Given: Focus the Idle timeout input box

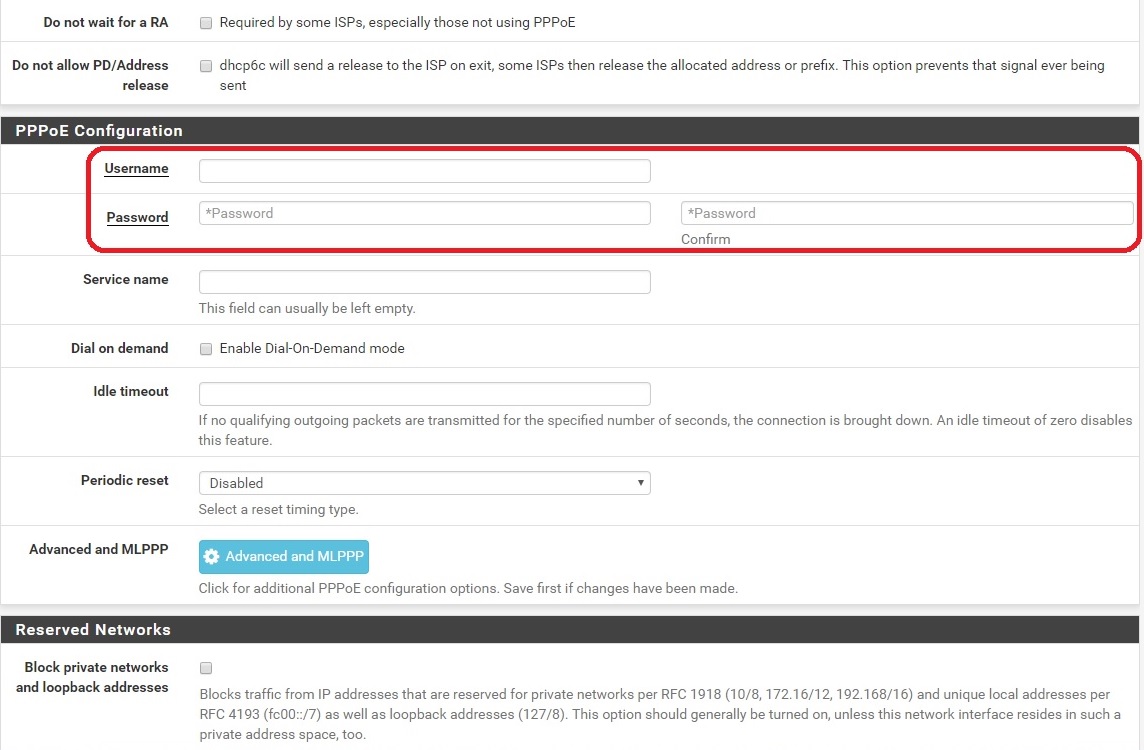Looking at the screenshot, I should (424, 394).
